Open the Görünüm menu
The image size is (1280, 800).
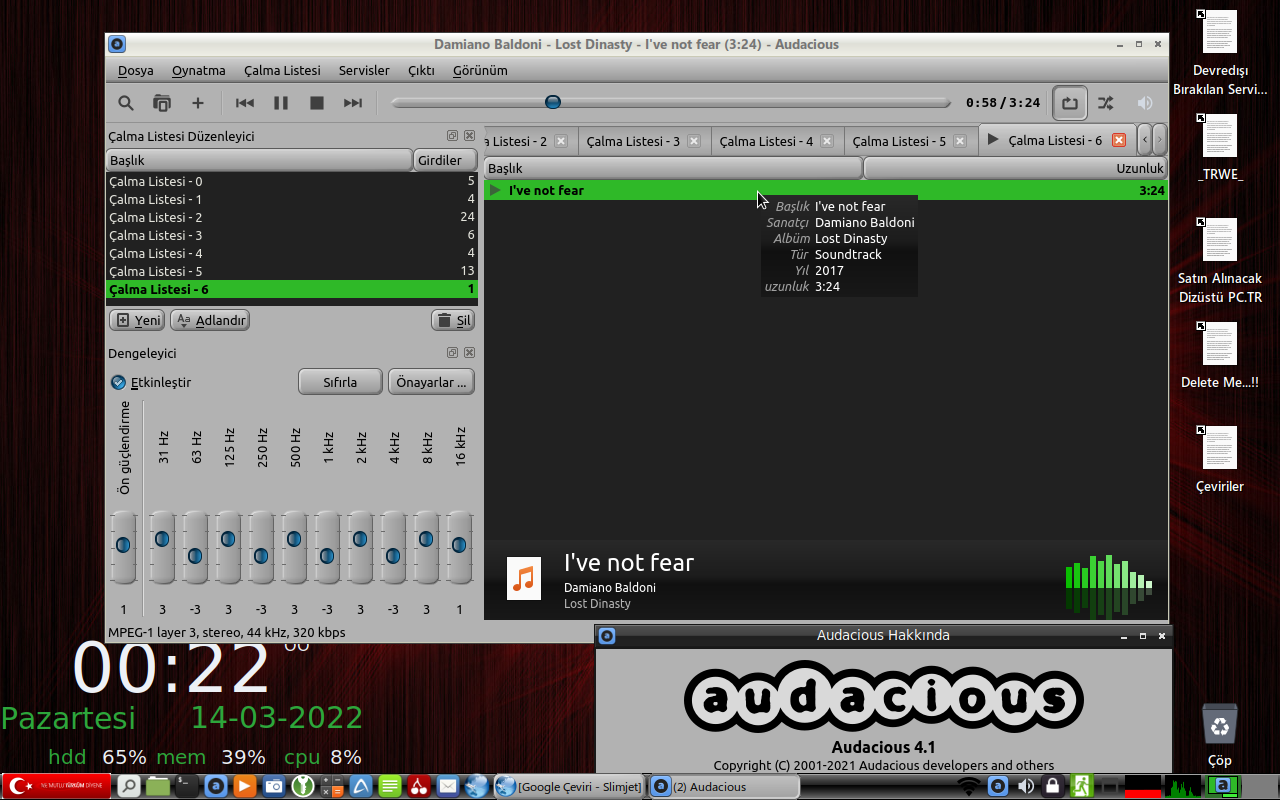coord(480,71)
